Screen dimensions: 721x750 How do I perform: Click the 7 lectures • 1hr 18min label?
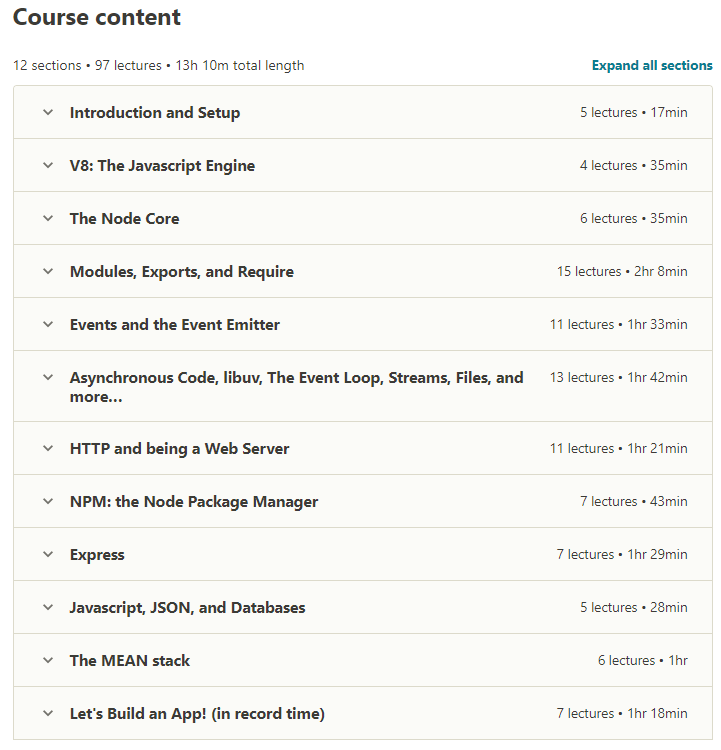coord(622,714)
